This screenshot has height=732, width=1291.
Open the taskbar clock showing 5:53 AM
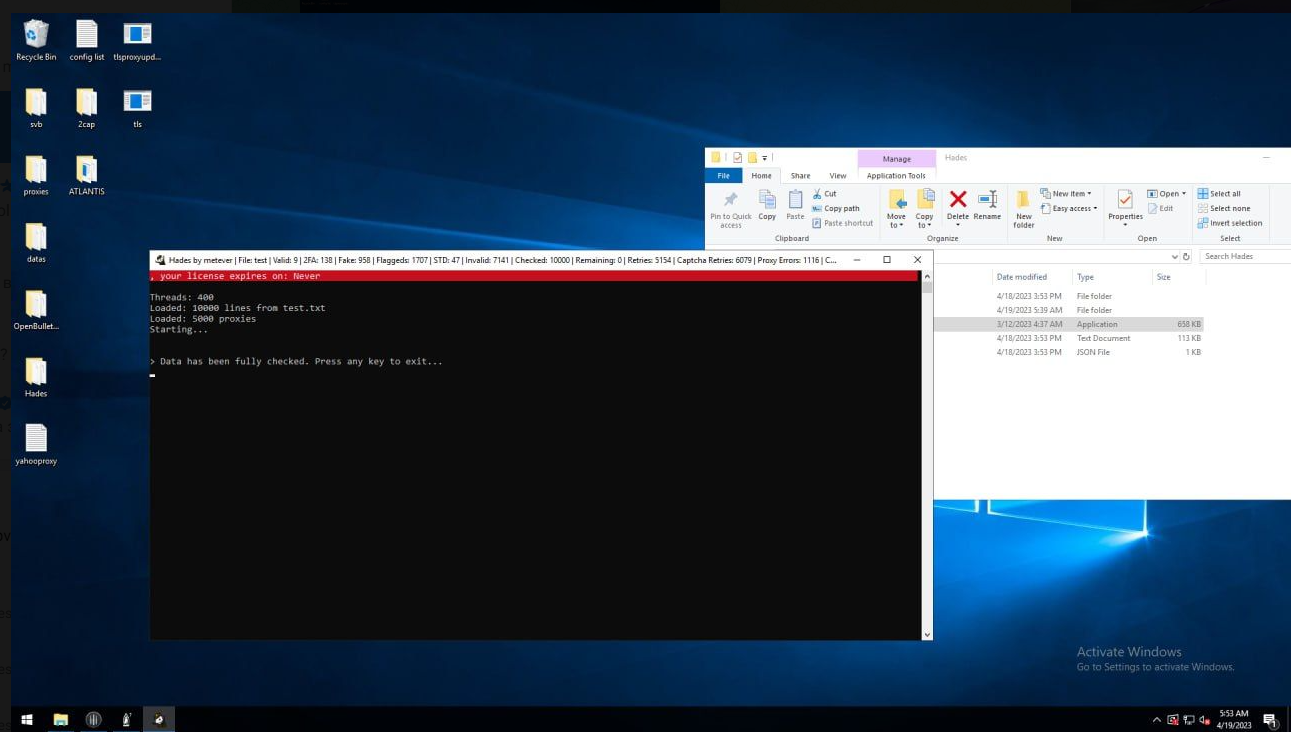click(x=1234, y=719)
